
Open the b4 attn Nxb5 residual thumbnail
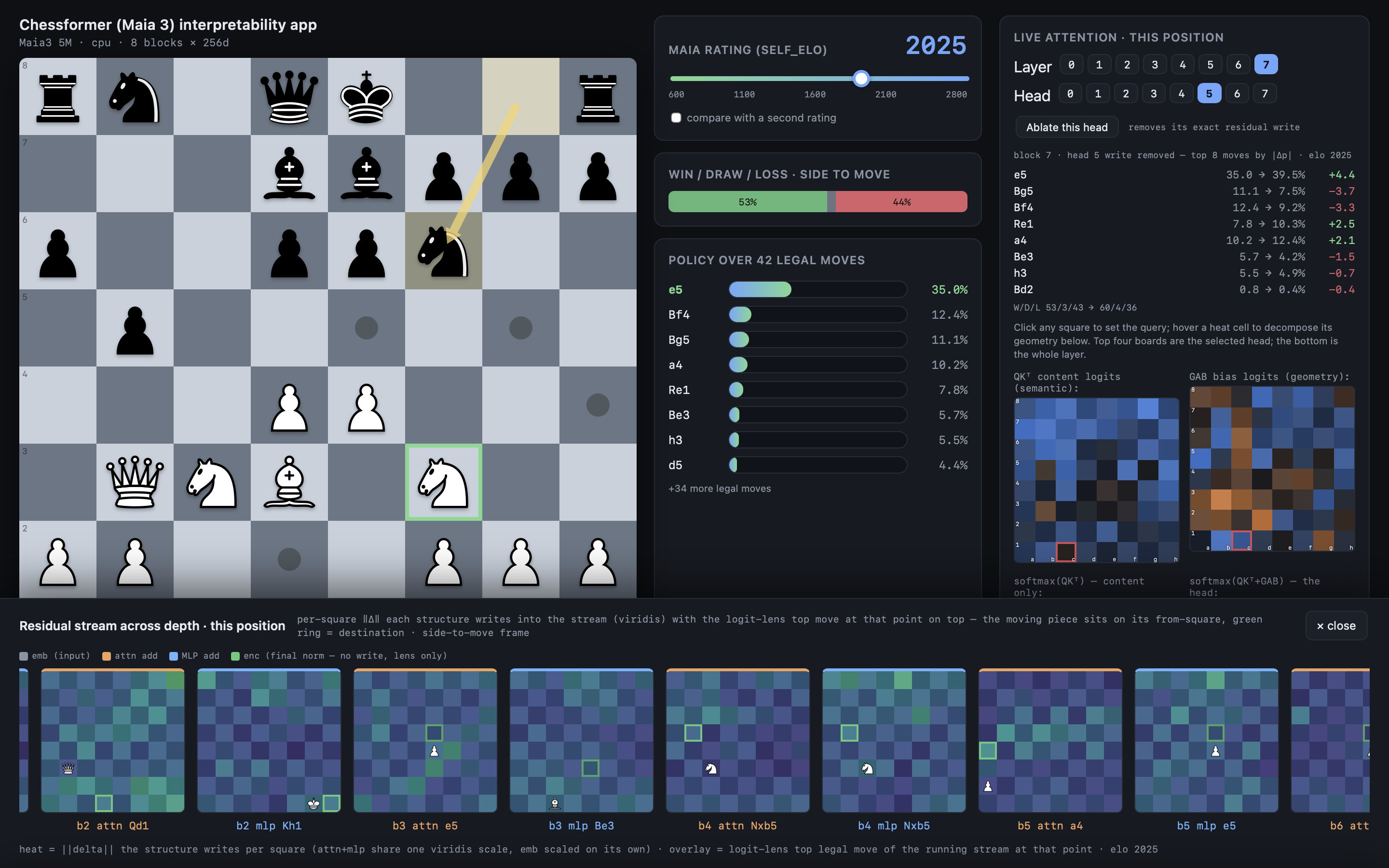[x=737, y=741]
